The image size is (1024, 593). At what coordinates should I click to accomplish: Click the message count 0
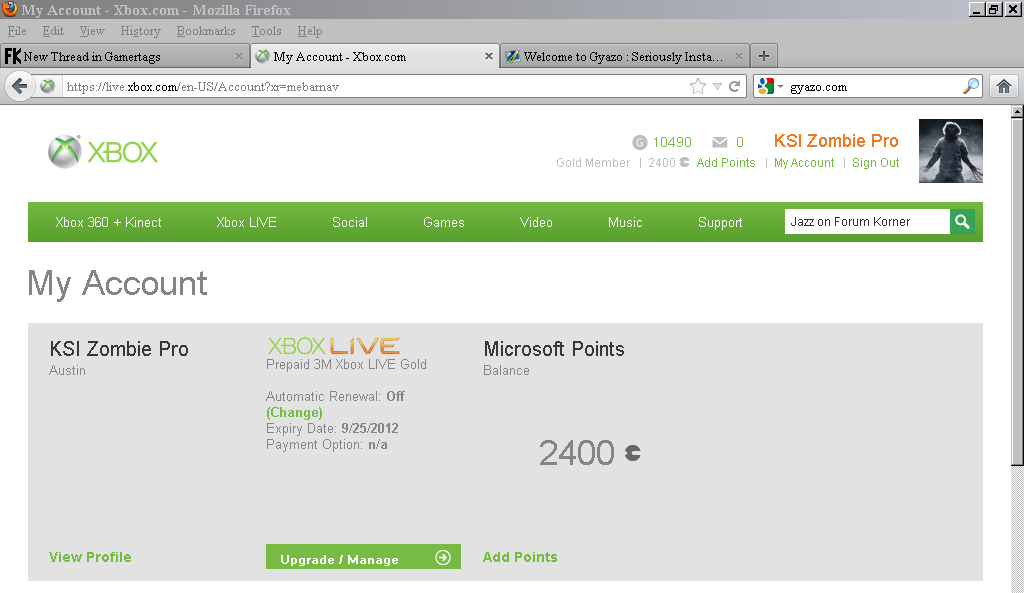pyautogui.click(x=740, y=142)
